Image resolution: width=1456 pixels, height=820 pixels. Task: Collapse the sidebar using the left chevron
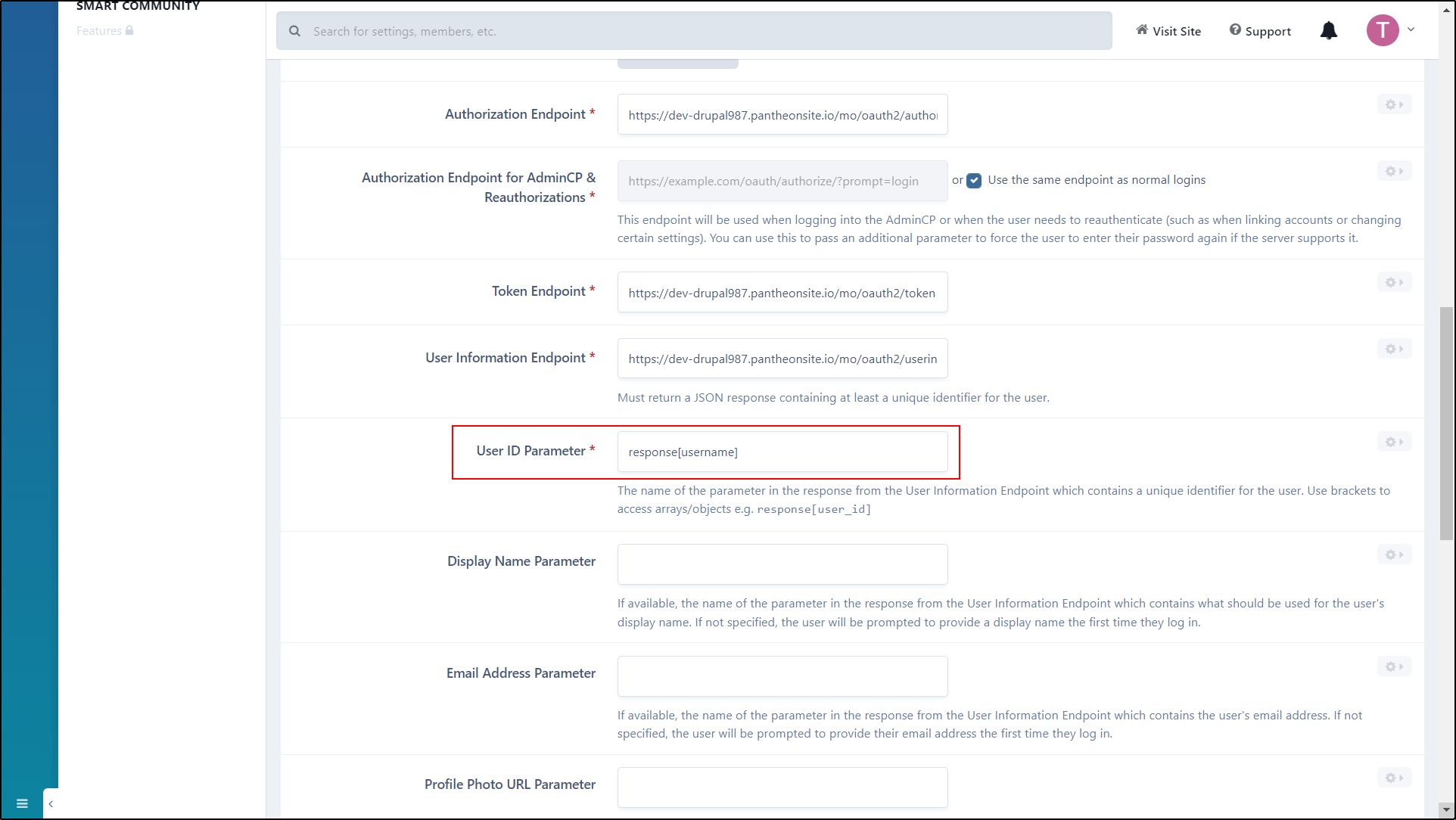(50, 803)
